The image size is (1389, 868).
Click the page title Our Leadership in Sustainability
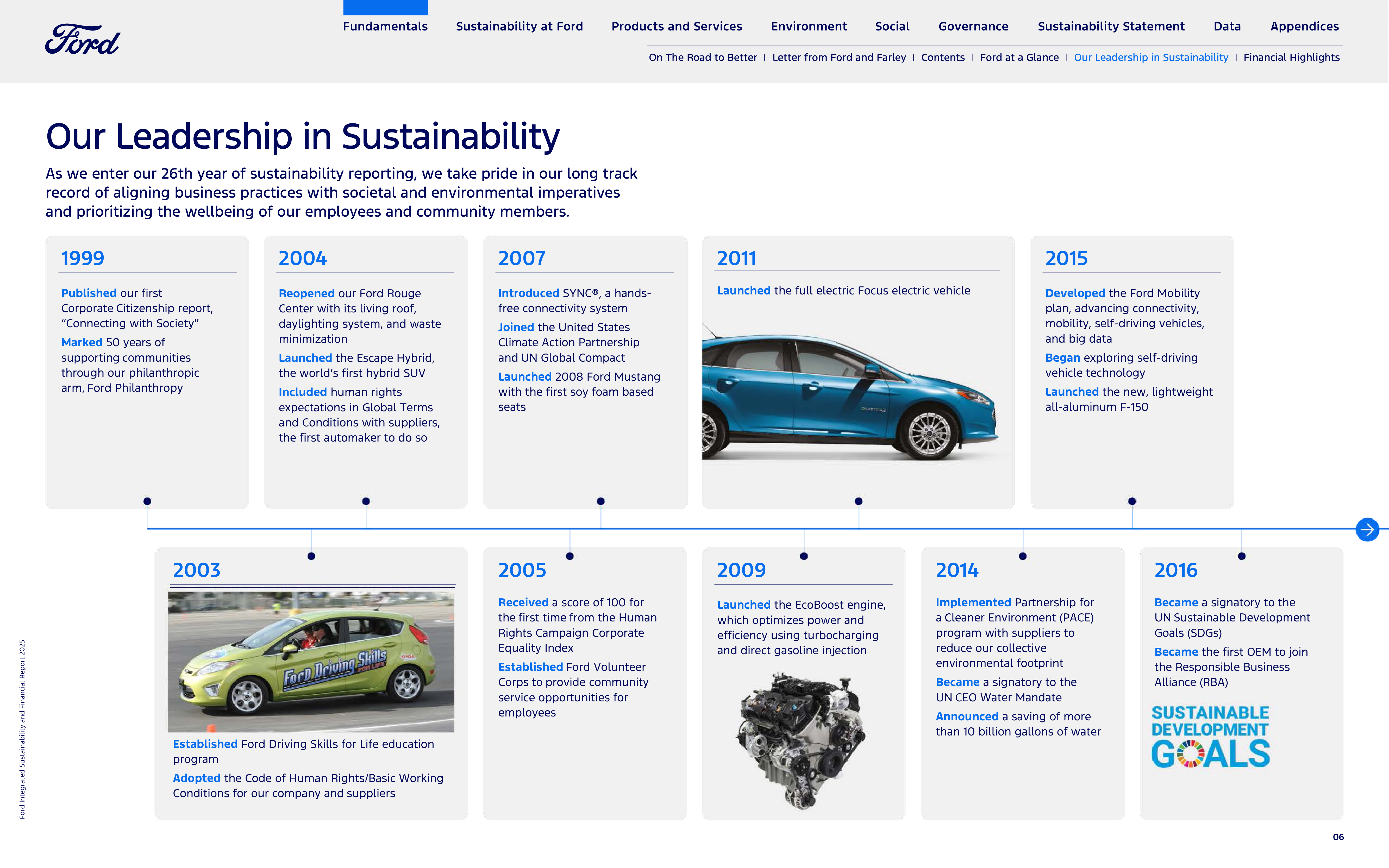[x=303, y=137]
